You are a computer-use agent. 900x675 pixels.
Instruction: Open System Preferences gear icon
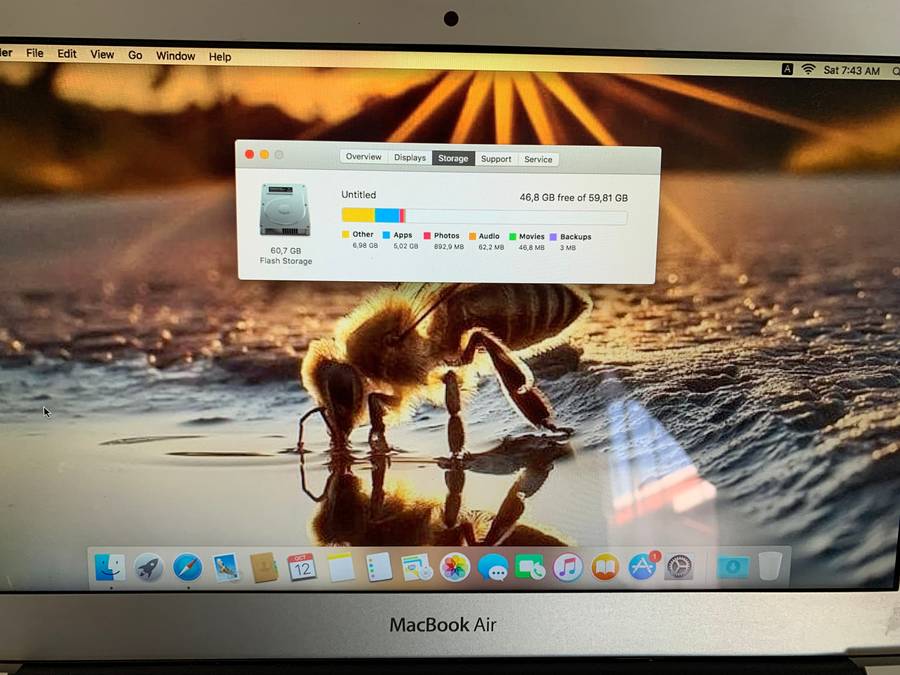click(679, 567)
